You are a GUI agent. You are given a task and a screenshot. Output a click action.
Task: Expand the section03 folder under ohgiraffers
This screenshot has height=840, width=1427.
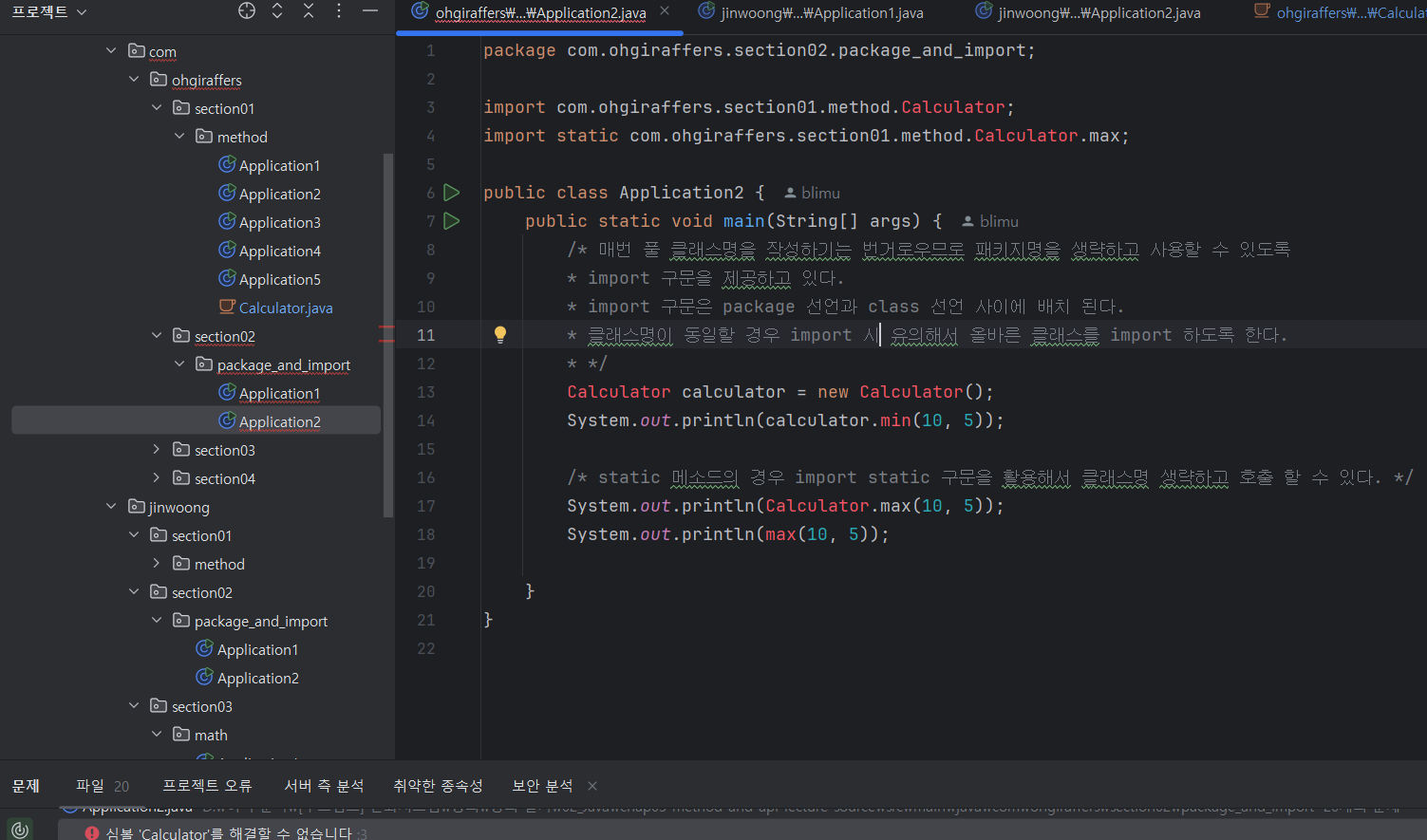pos(157,449)
